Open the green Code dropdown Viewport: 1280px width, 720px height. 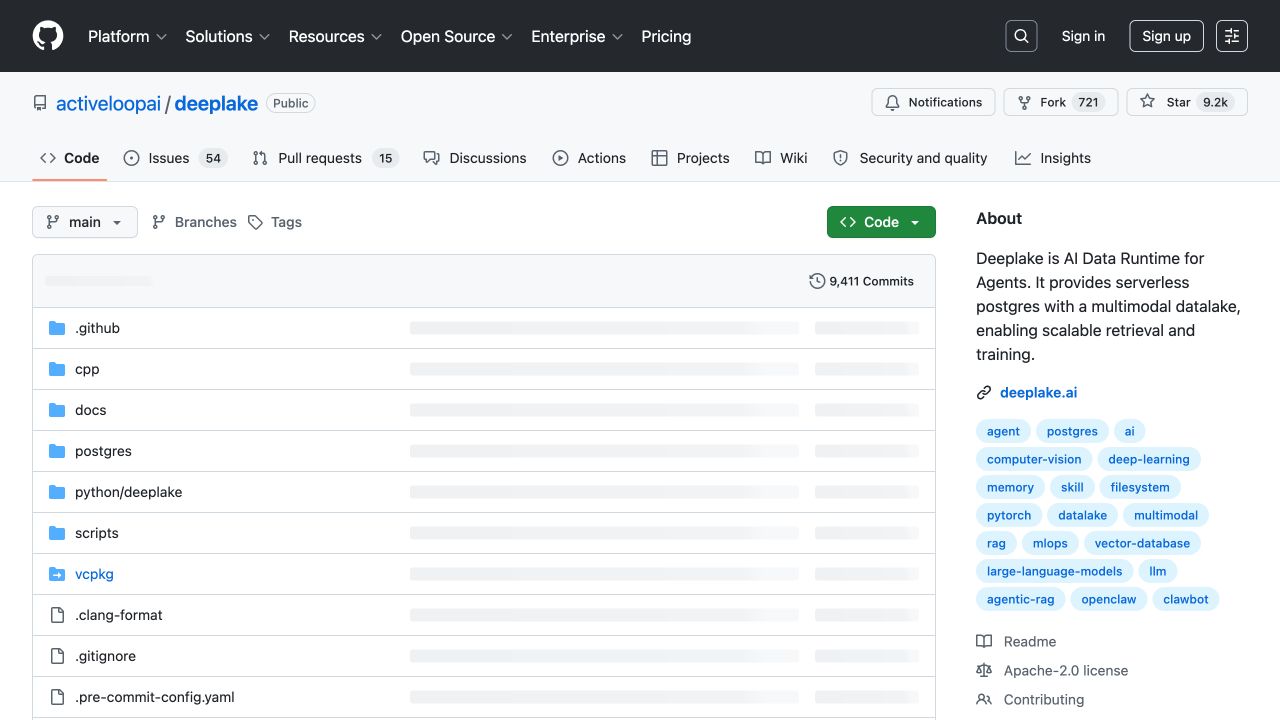coord(881,222)
